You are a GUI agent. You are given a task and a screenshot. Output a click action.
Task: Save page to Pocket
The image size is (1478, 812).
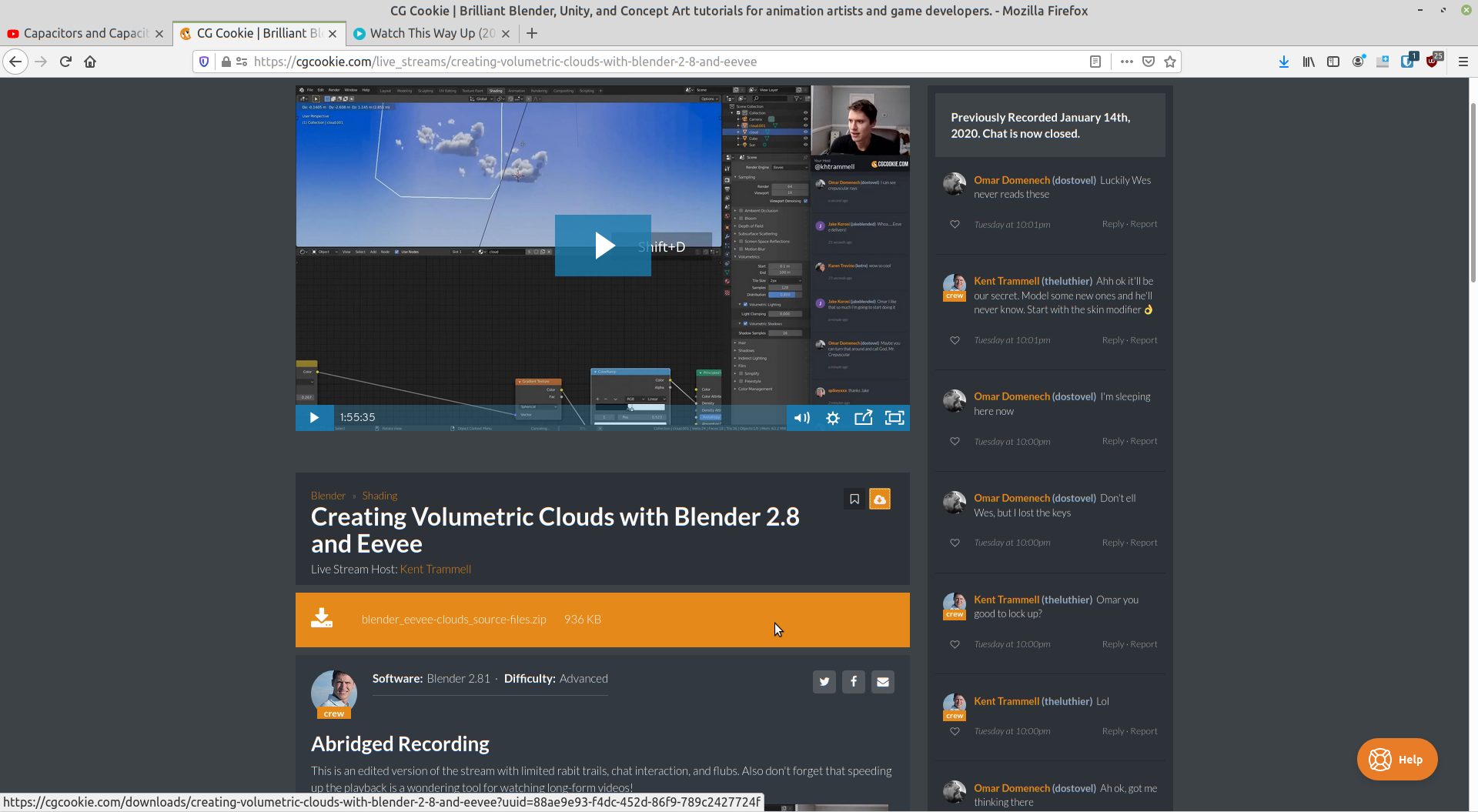(x=1149, y=62)
